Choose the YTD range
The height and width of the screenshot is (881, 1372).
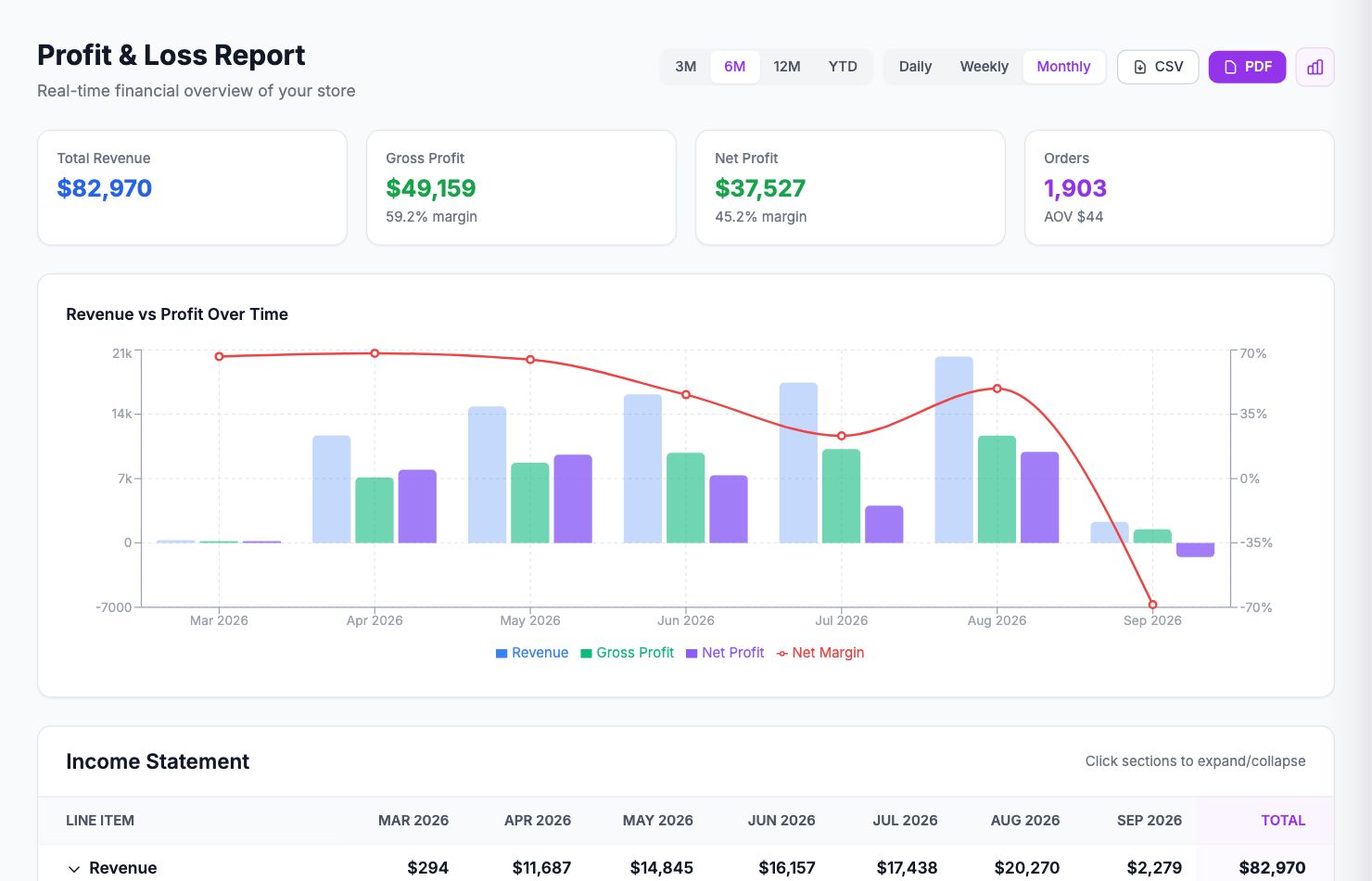(843, 67)
